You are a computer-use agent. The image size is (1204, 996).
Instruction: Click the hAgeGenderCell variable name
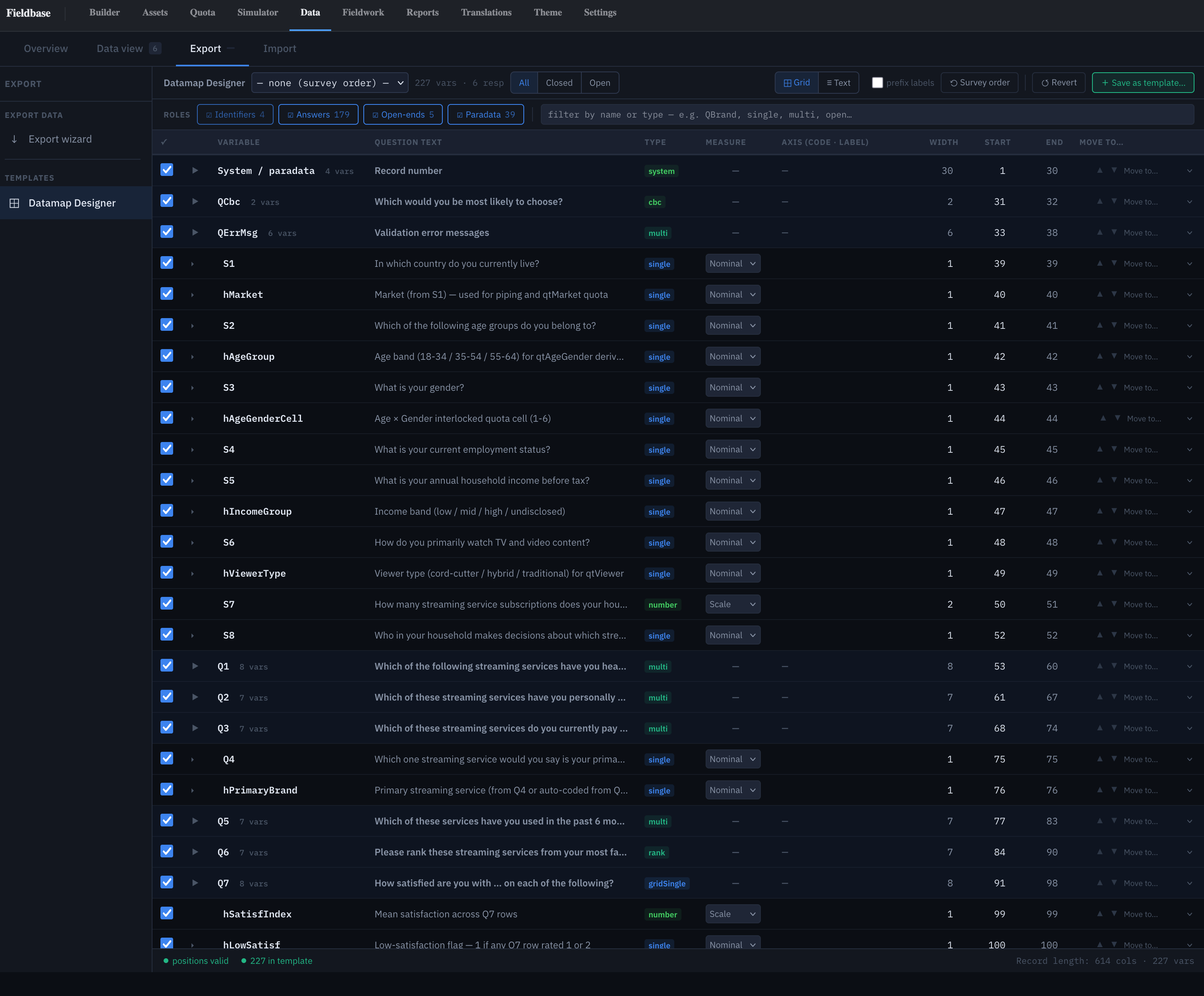tap(262, 419)
